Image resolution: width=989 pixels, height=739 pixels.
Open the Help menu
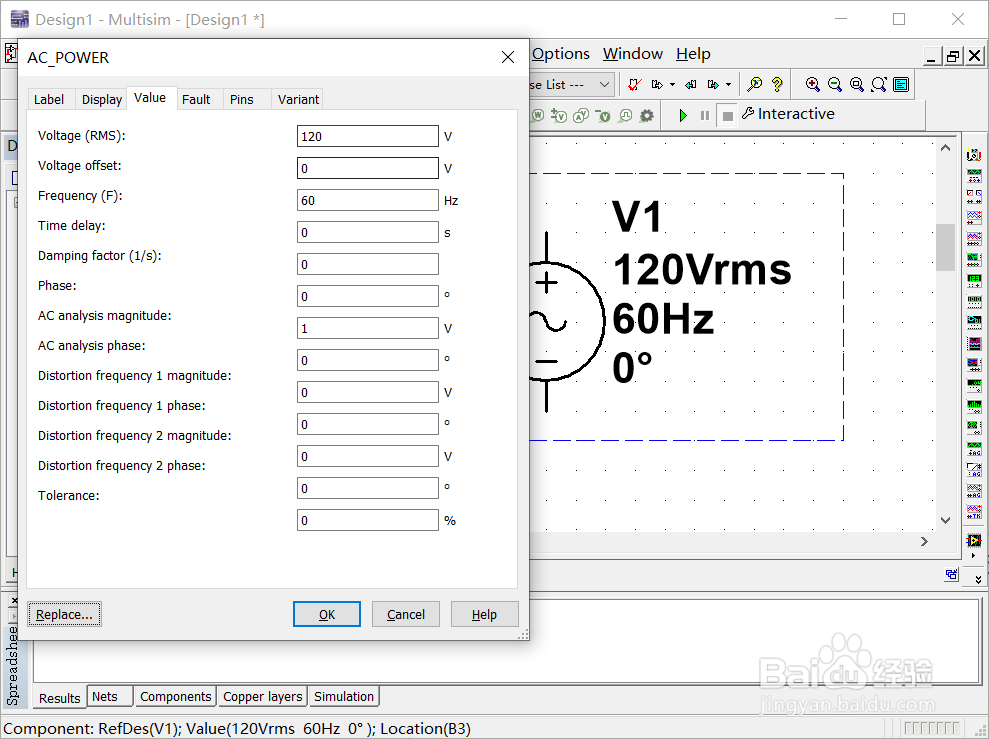pos(693,54)
